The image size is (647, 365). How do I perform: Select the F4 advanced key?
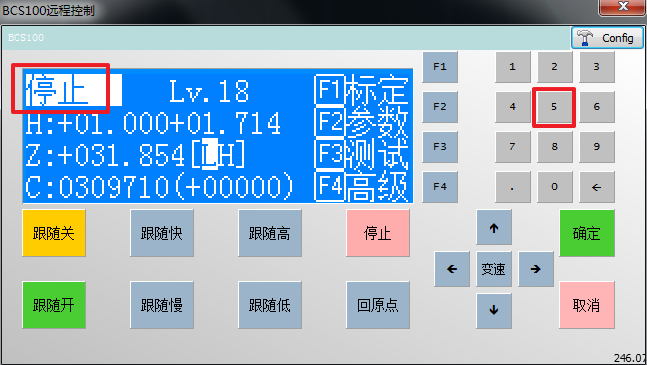point(440,187)
